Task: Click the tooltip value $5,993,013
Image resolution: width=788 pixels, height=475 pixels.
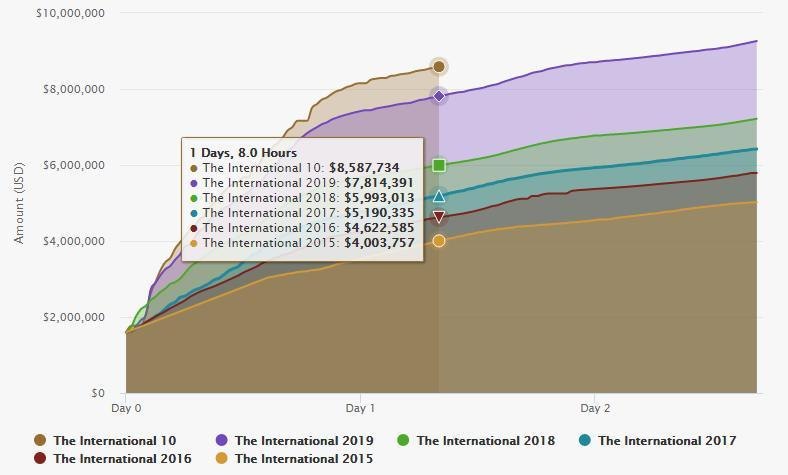Action: (379, 198)
